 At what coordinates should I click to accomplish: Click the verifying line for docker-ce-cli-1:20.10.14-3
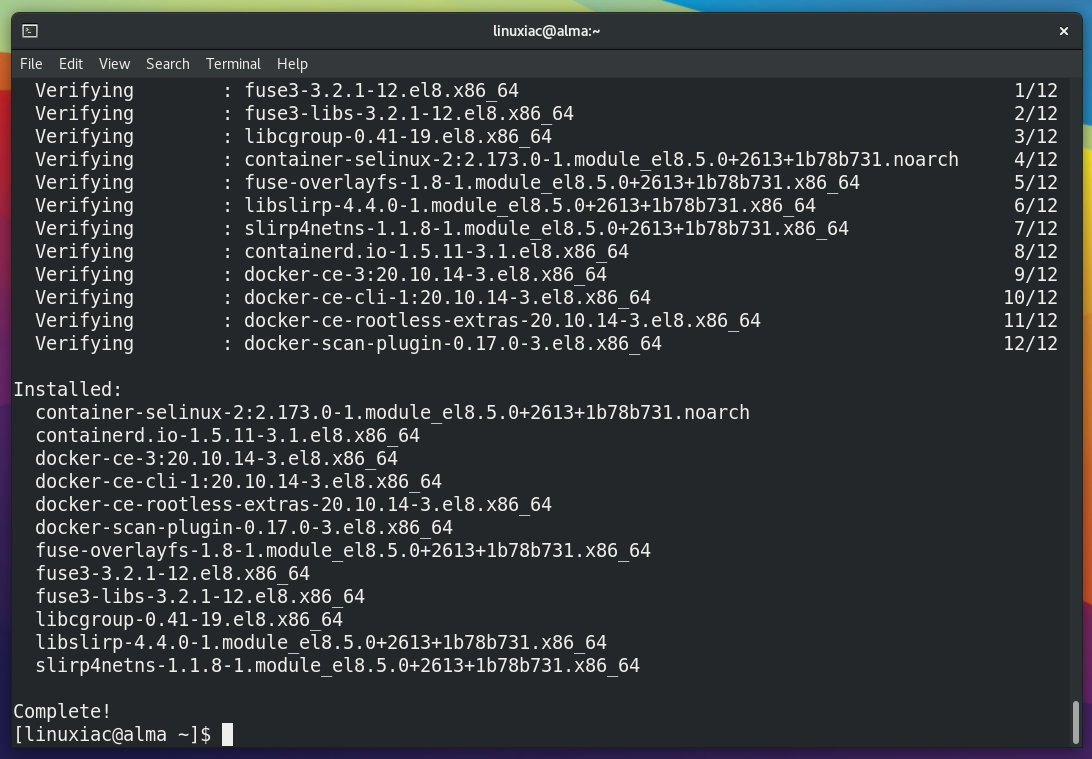[546, 297]
